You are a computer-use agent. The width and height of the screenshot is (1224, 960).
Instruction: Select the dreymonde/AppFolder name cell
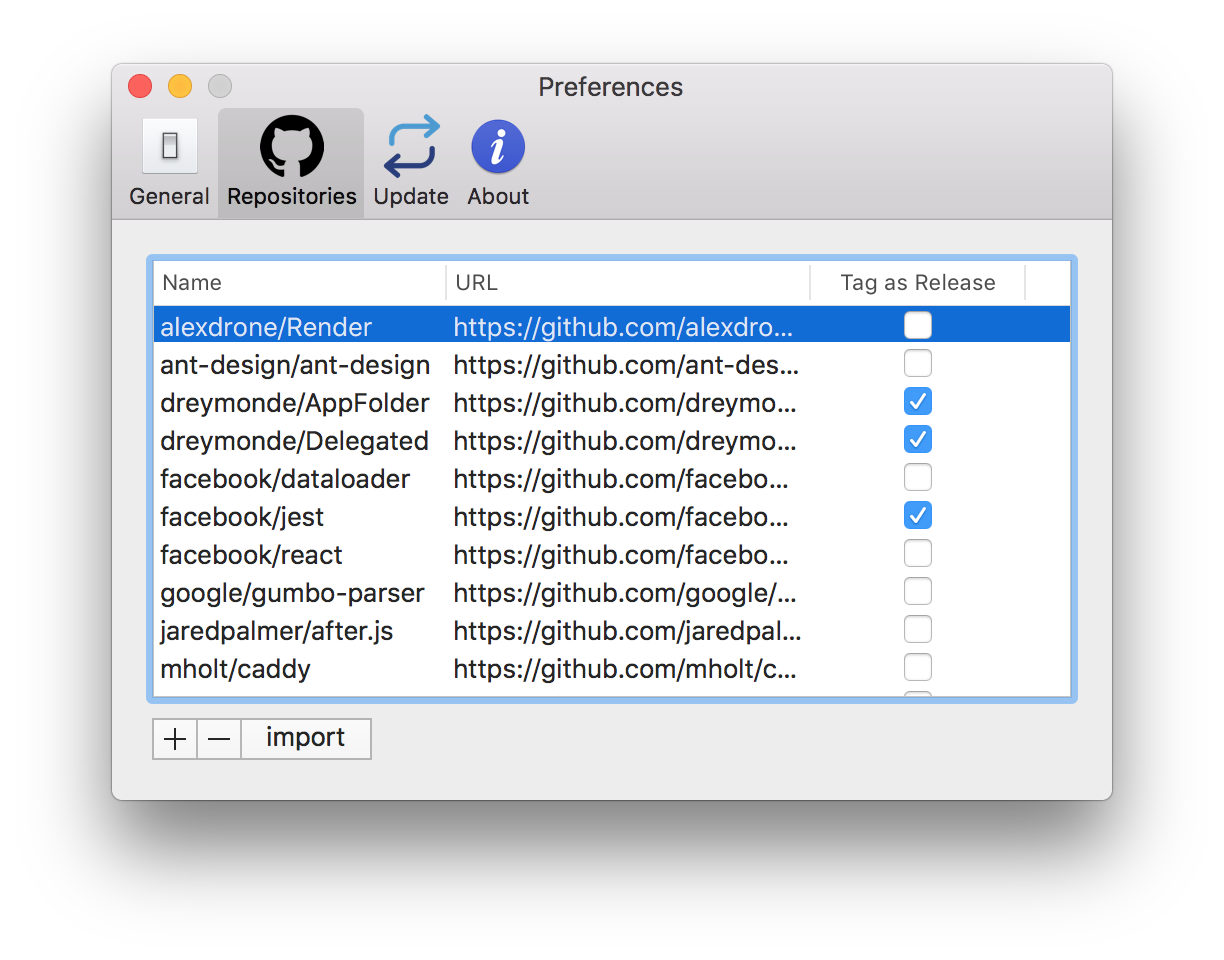(295, 403)
